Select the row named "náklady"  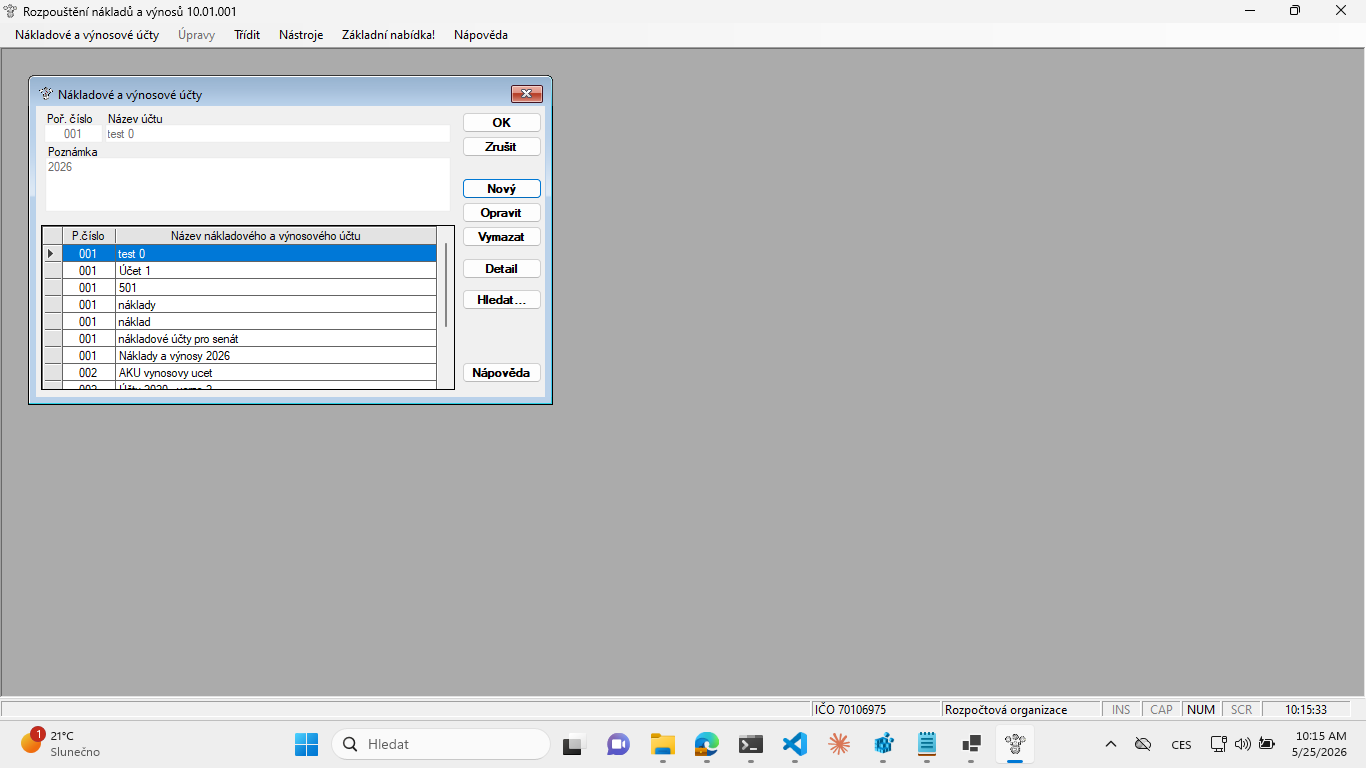(240, 305)
